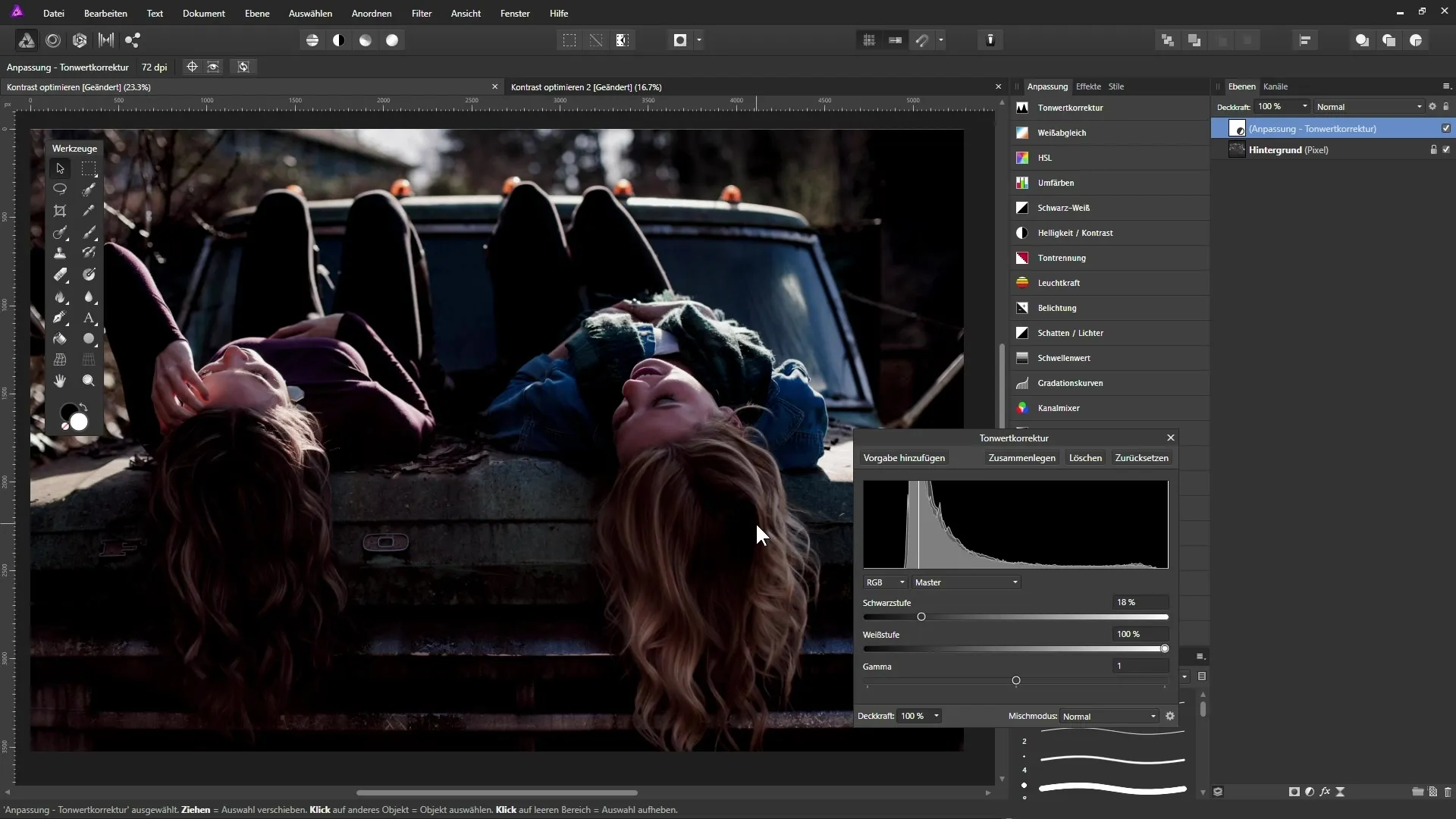
Task: Select the Move tool in Werkzeuge
Action: [x=60, y=168]
